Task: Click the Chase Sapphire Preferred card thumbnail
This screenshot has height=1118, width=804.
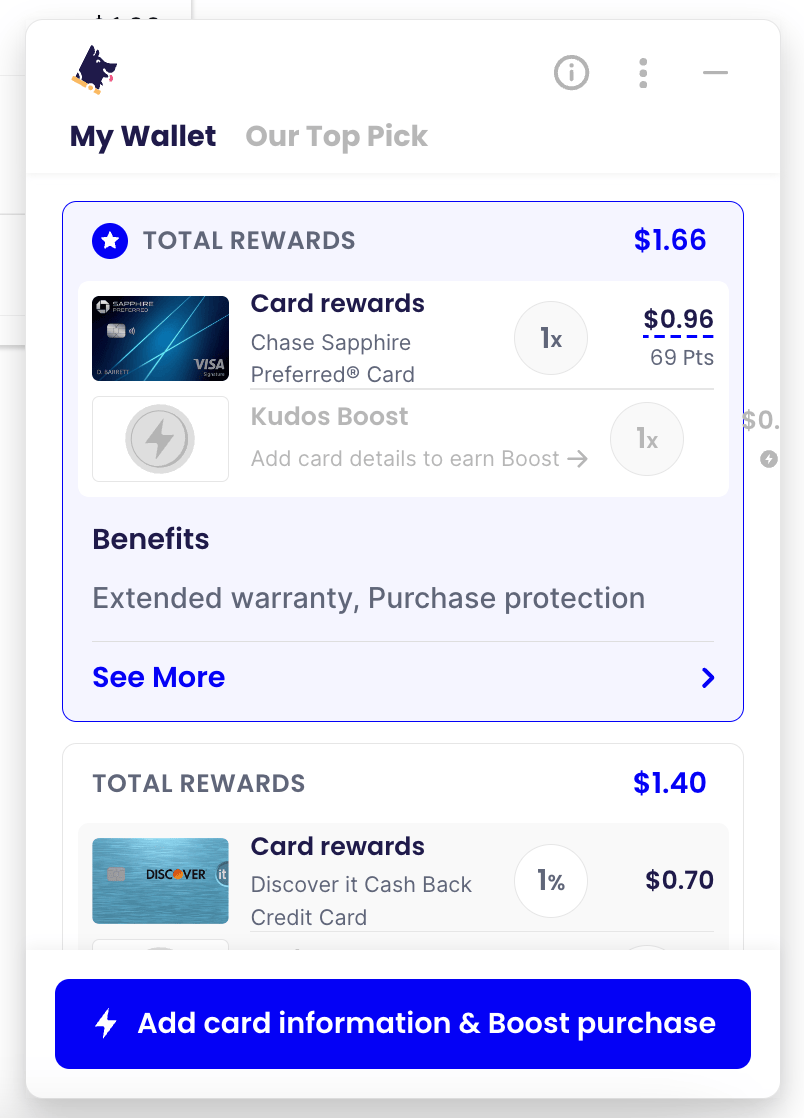Action: tap(160, 337)
